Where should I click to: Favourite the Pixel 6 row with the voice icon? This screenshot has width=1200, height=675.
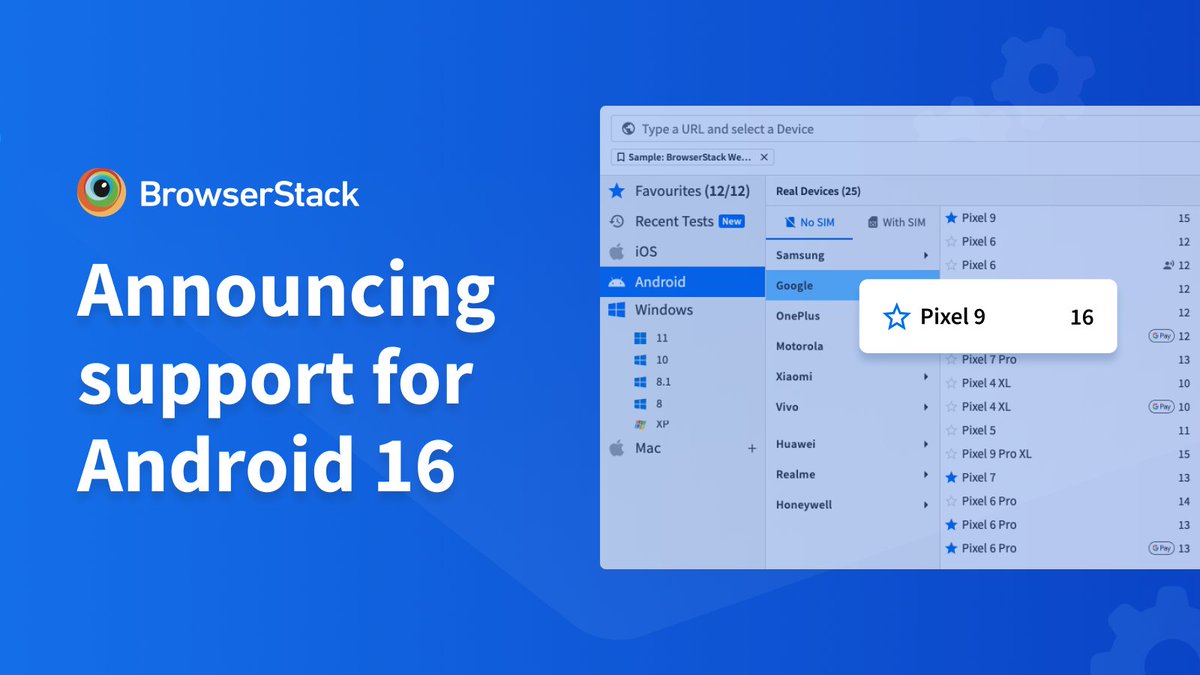tap(951, 265)
